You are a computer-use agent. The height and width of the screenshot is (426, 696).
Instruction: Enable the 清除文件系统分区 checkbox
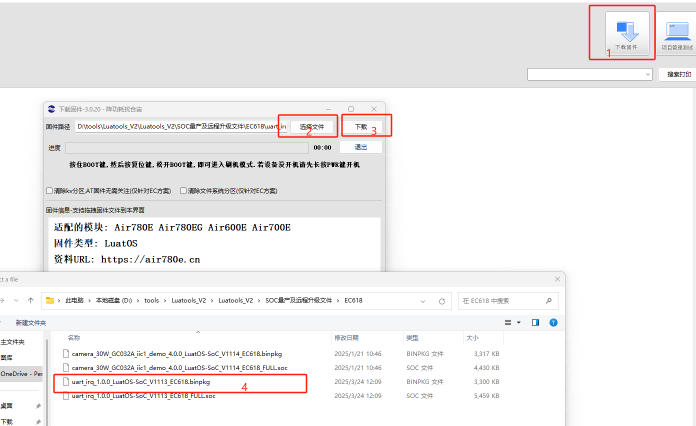tap(183, 191)
